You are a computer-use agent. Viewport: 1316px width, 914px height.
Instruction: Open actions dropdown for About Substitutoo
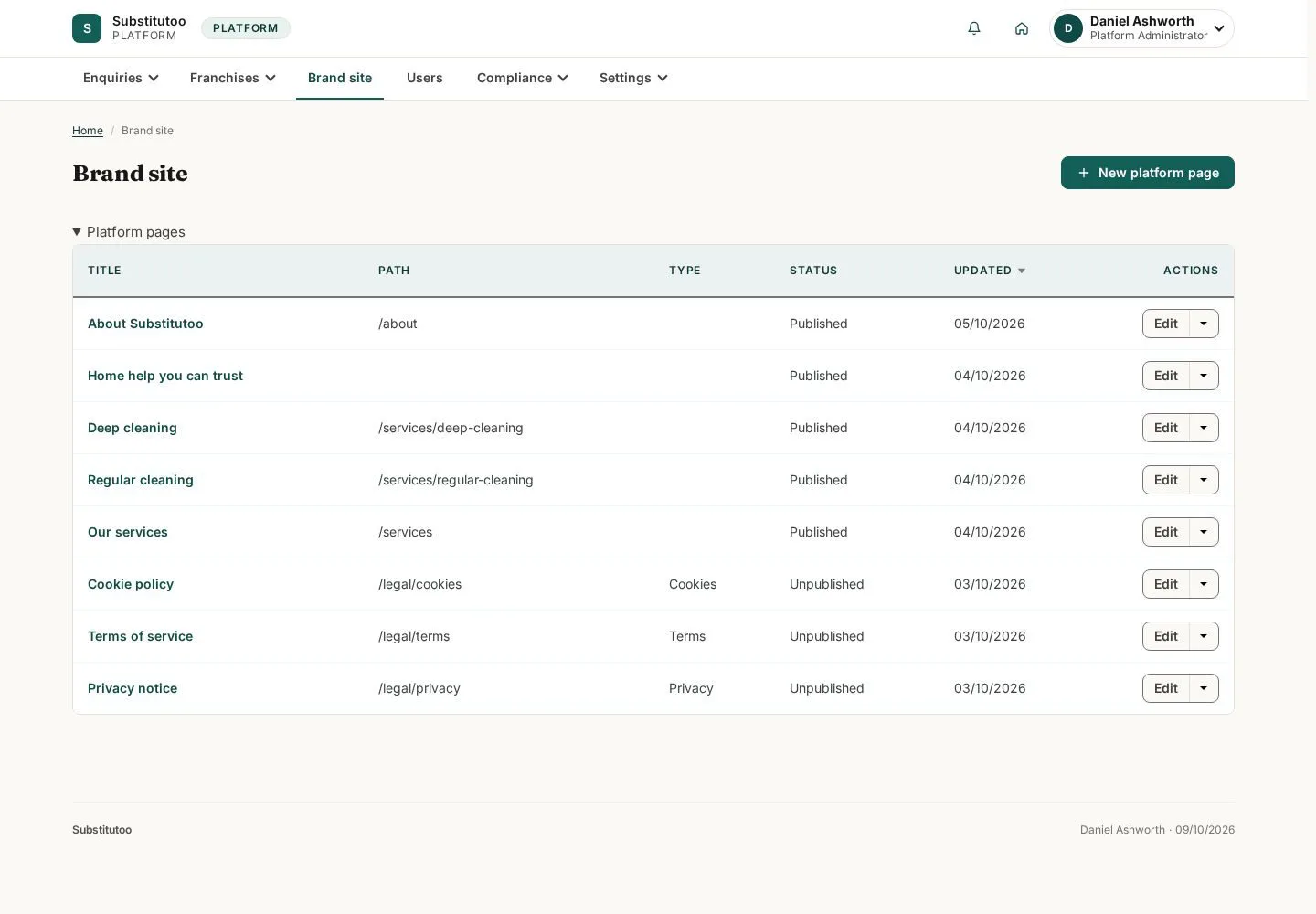1204,324
